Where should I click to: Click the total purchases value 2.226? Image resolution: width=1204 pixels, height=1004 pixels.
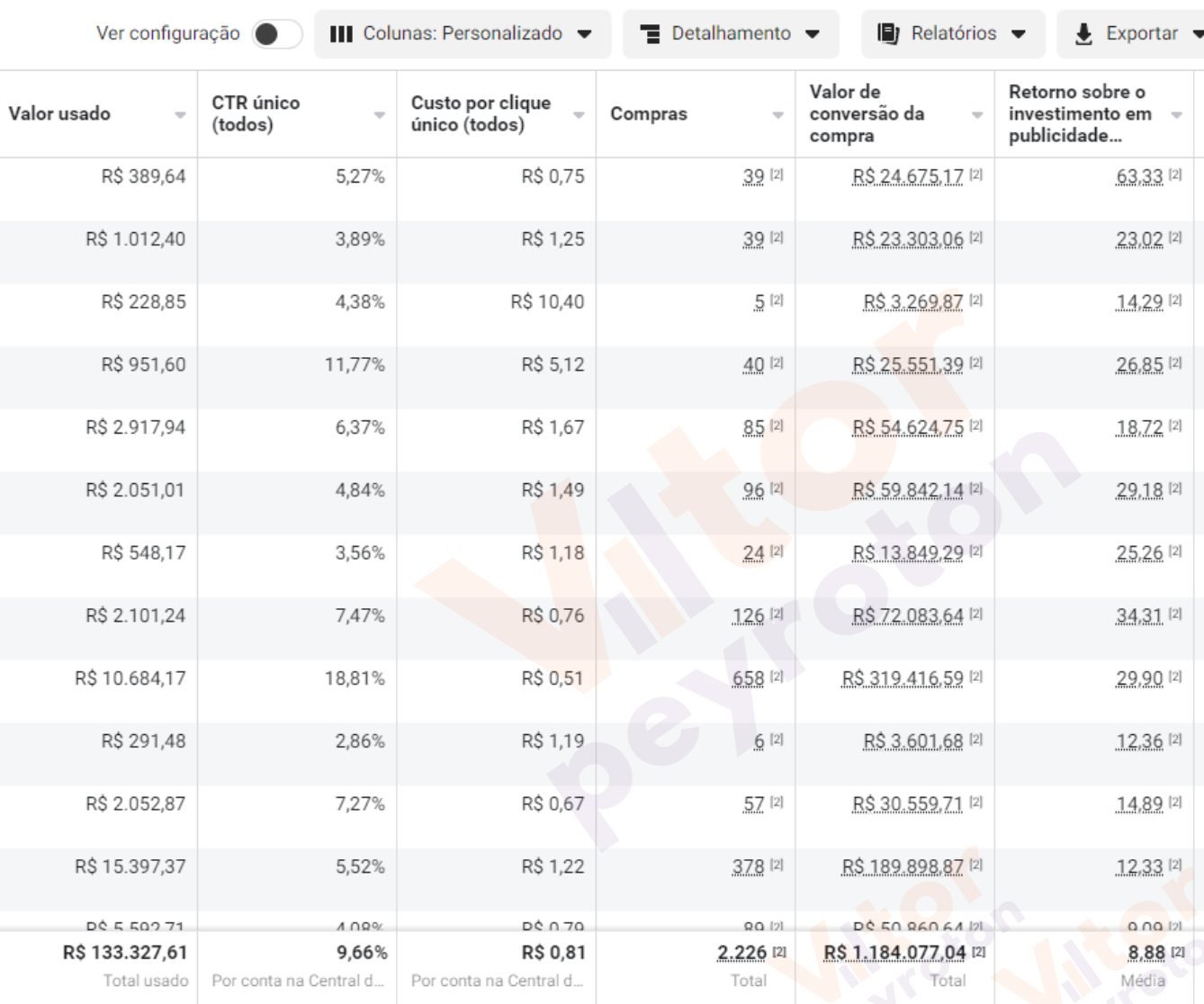click(x=741, y=953)
